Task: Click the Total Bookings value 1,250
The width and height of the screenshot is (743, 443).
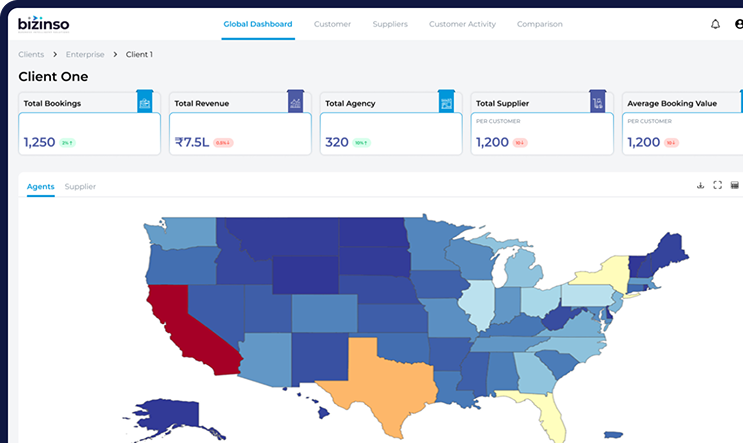Action: click(39, 142)
